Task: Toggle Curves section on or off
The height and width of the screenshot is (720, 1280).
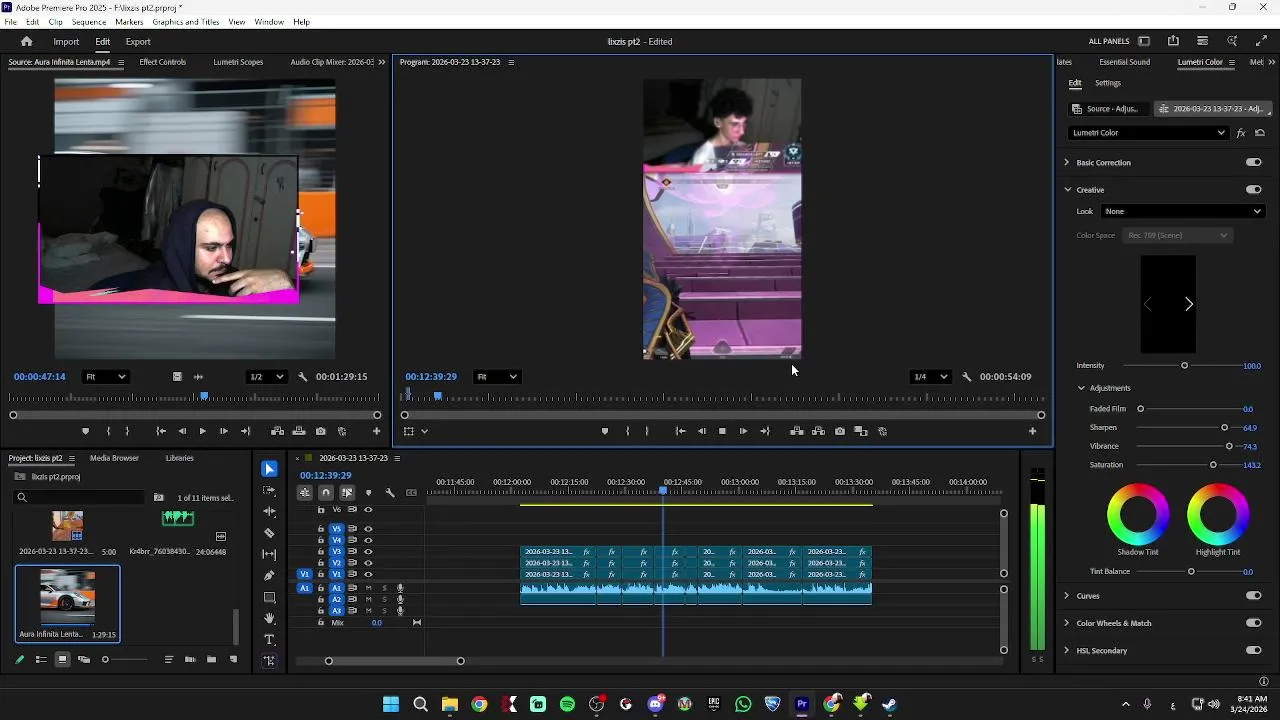Action: (x=1253, y=595)
